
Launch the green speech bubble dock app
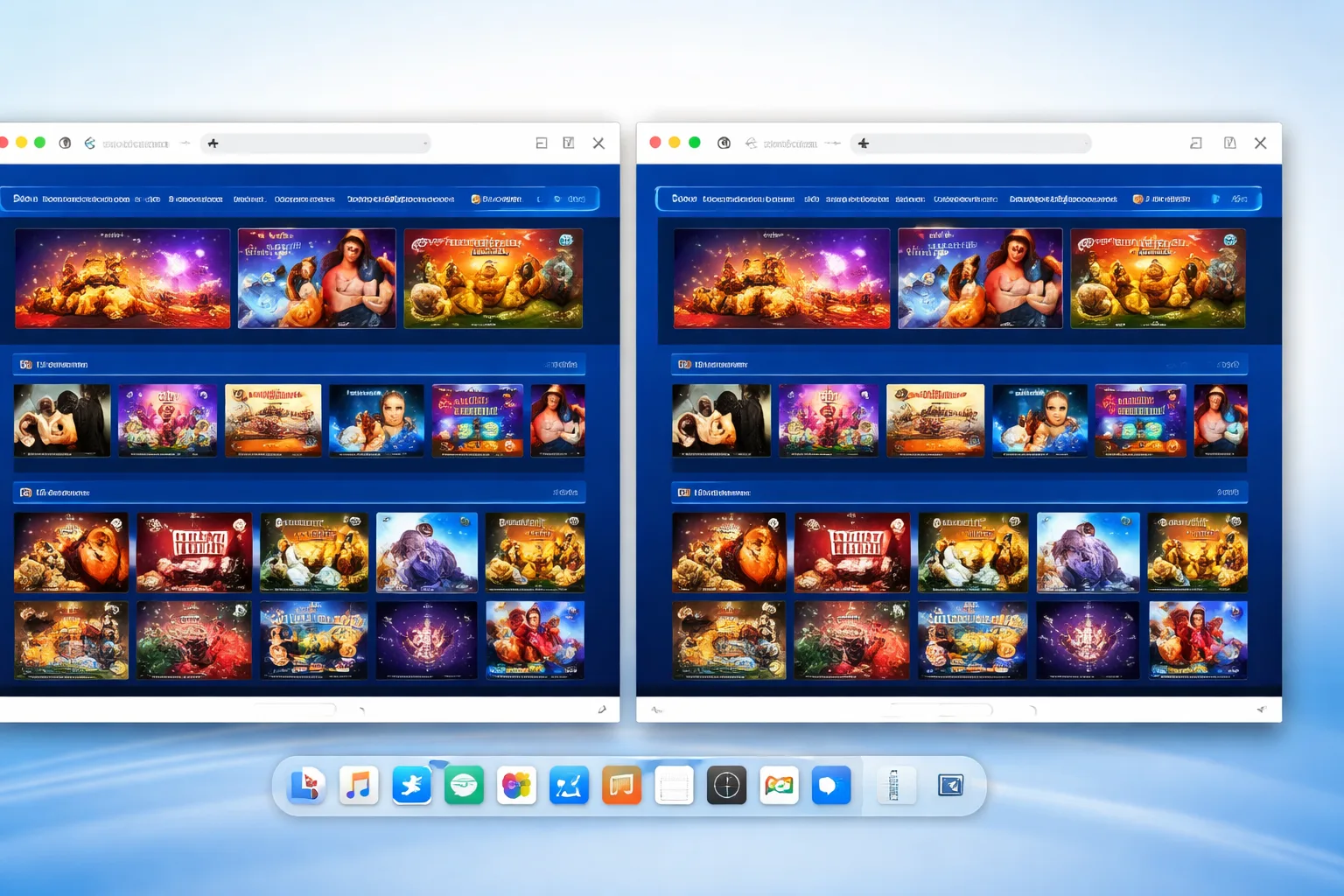pyautogui.click(x=464, y=786)
